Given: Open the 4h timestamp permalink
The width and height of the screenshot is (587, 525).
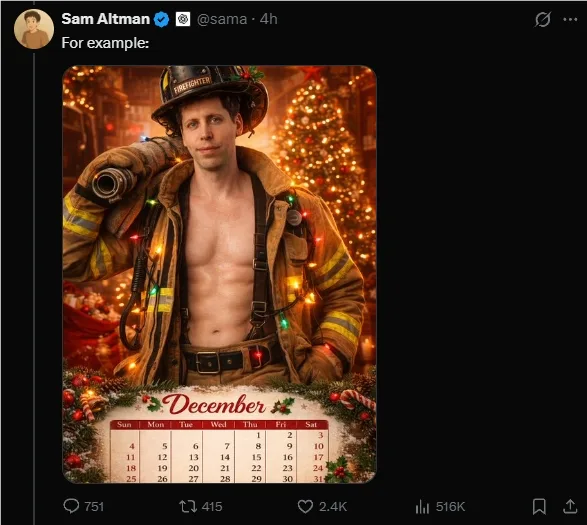Looking at the screenshot, I should (268, 19).
